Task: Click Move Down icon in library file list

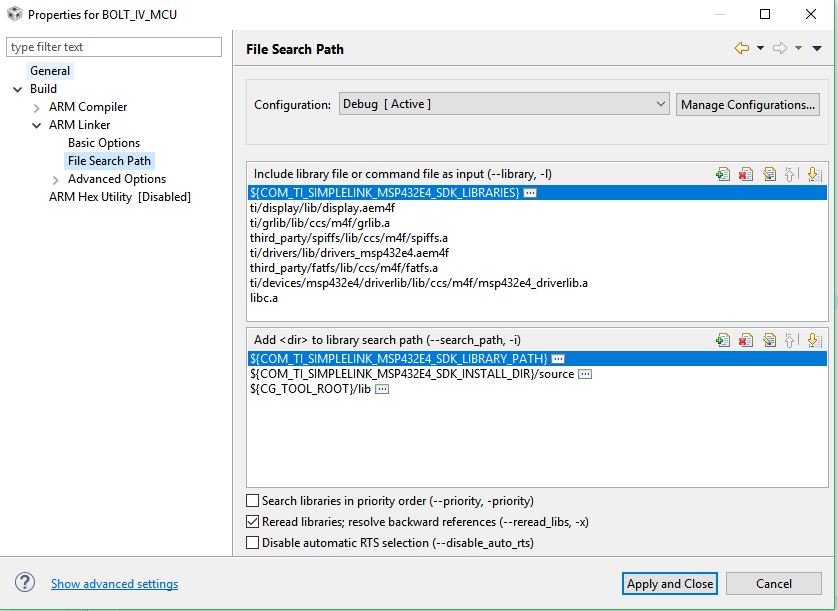Action: click(x=813, y=174)
